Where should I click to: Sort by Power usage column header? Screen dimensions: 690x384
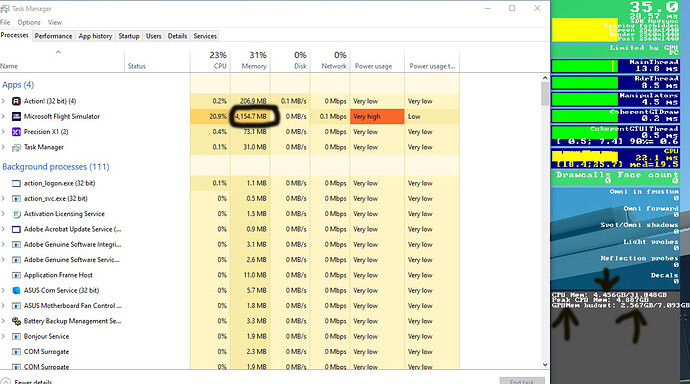coord(377,61)
